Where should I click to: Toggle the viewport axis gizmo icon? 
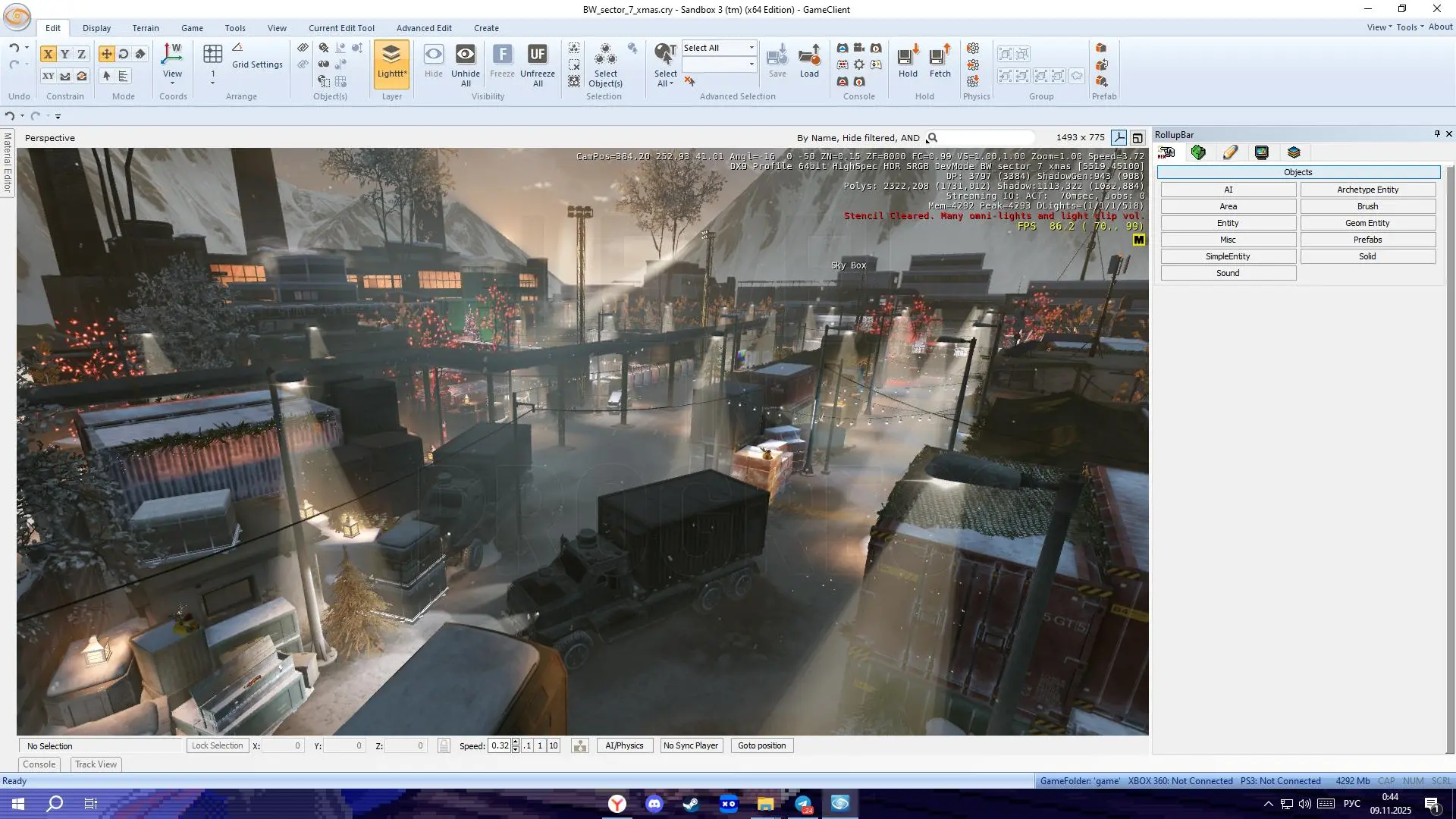tap(1119, 138)
